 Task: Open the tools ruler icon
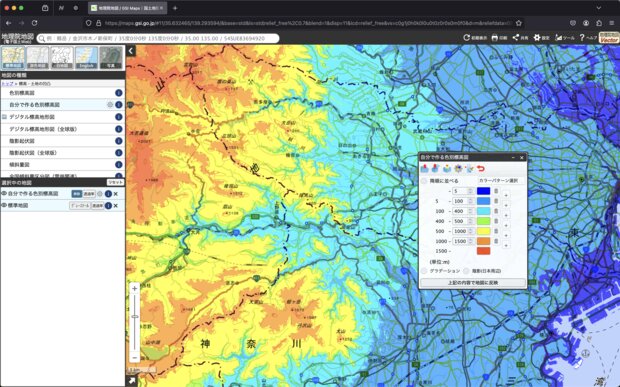[558, 38]
